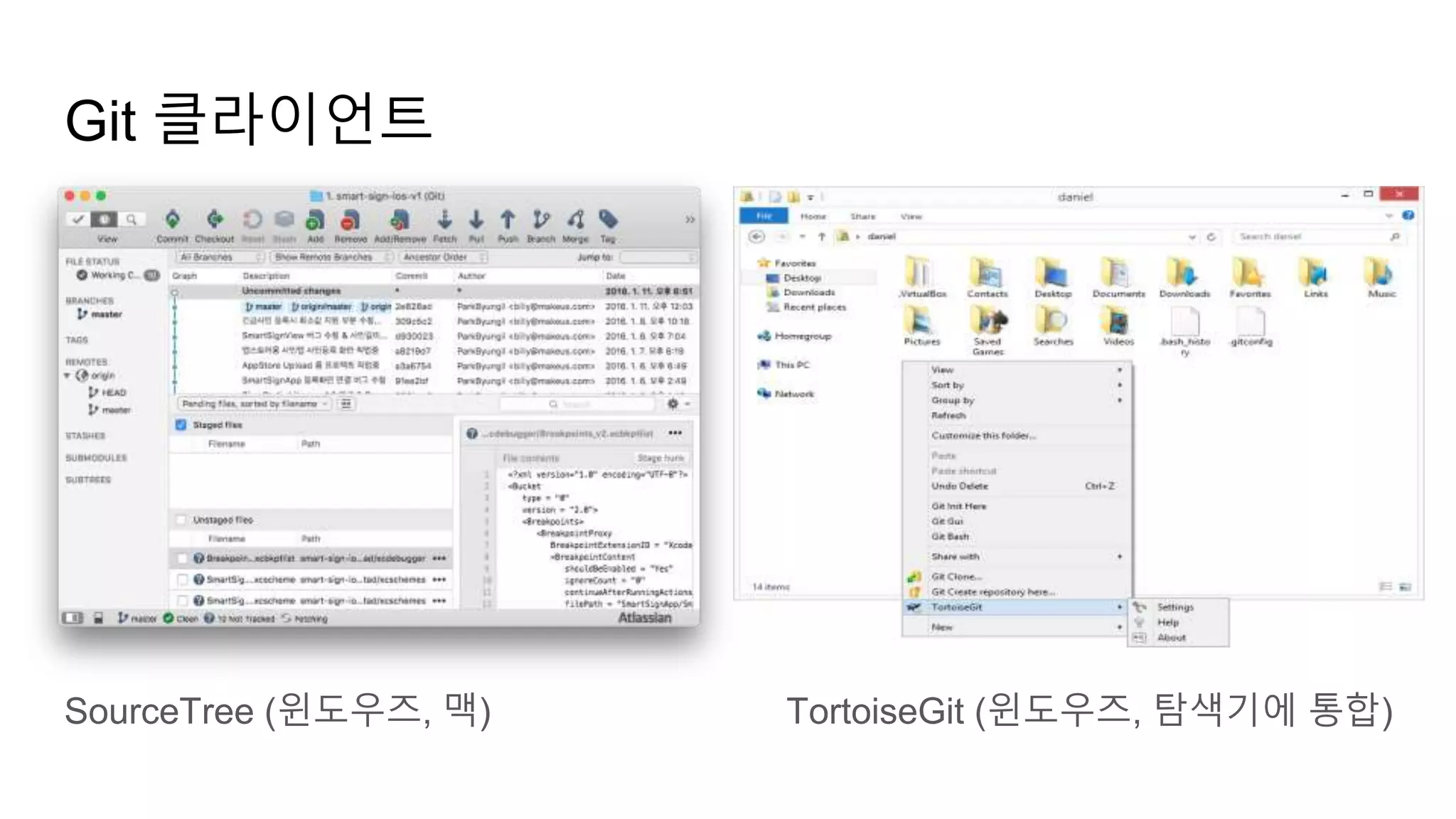
Task: Switch to the log history view button
Action: (105, 220)
